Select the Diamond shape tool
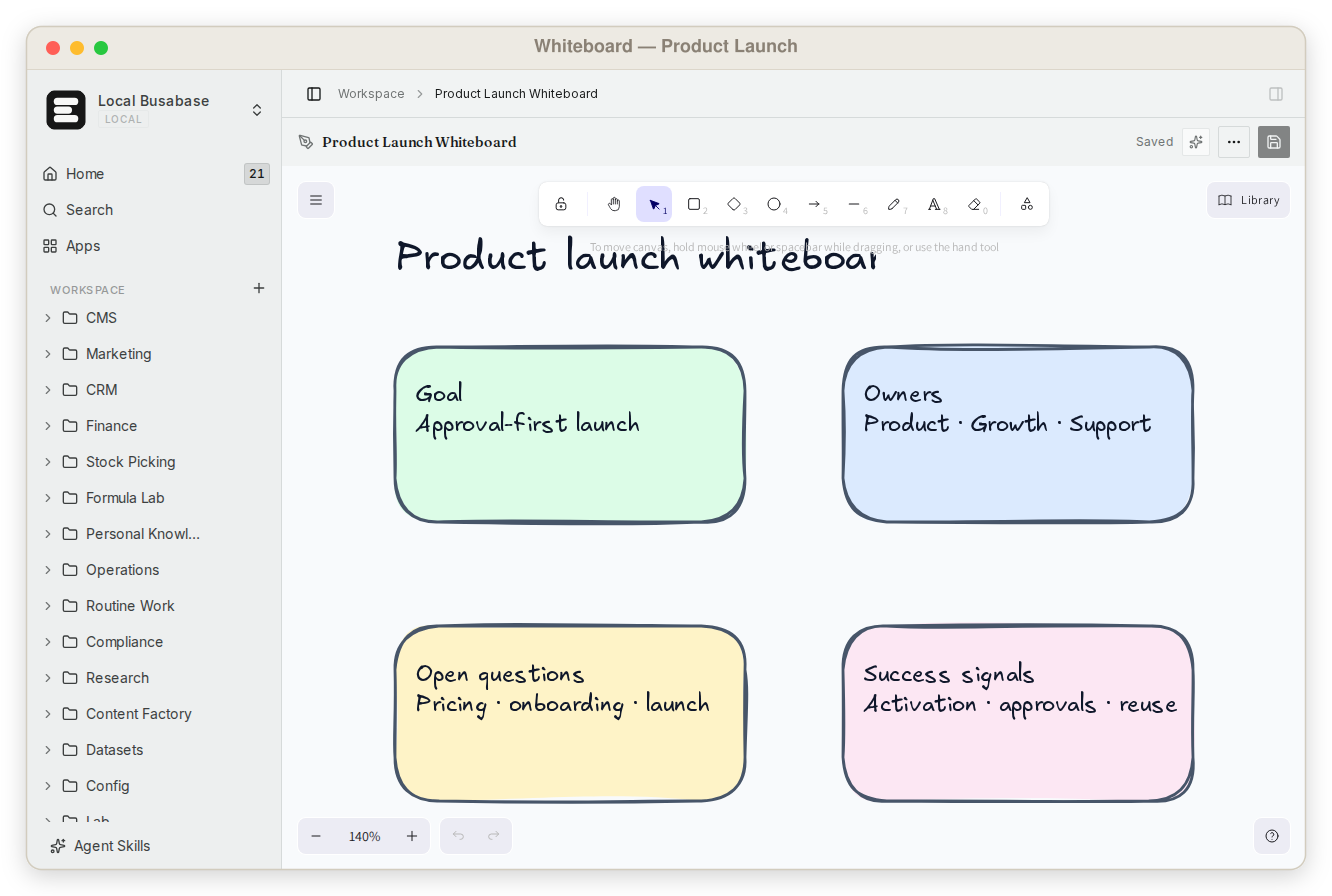1332x896 pixels. point(734,204)
